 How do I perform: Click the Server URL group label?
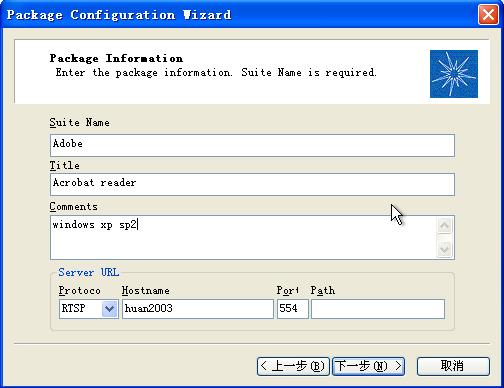tap(89, 272)
